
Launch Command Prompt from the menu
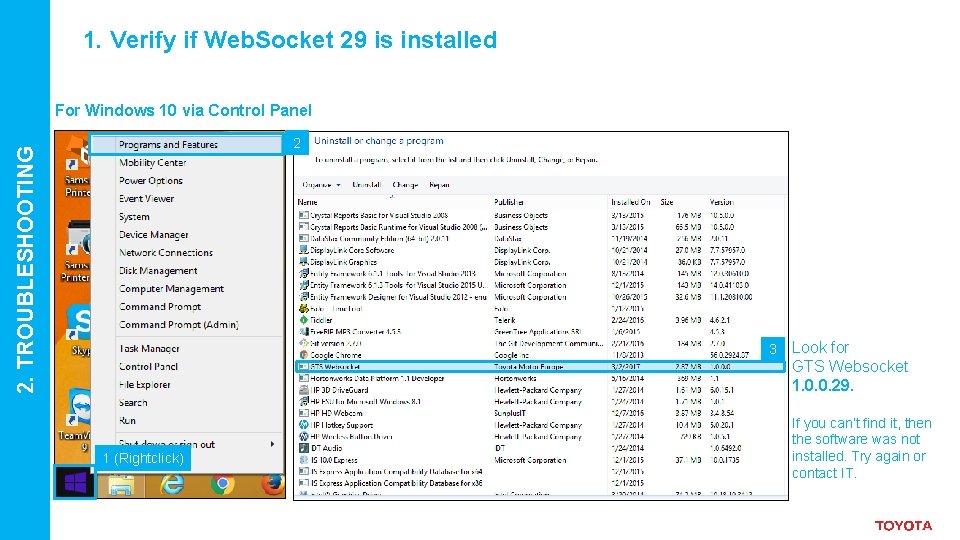160,307
